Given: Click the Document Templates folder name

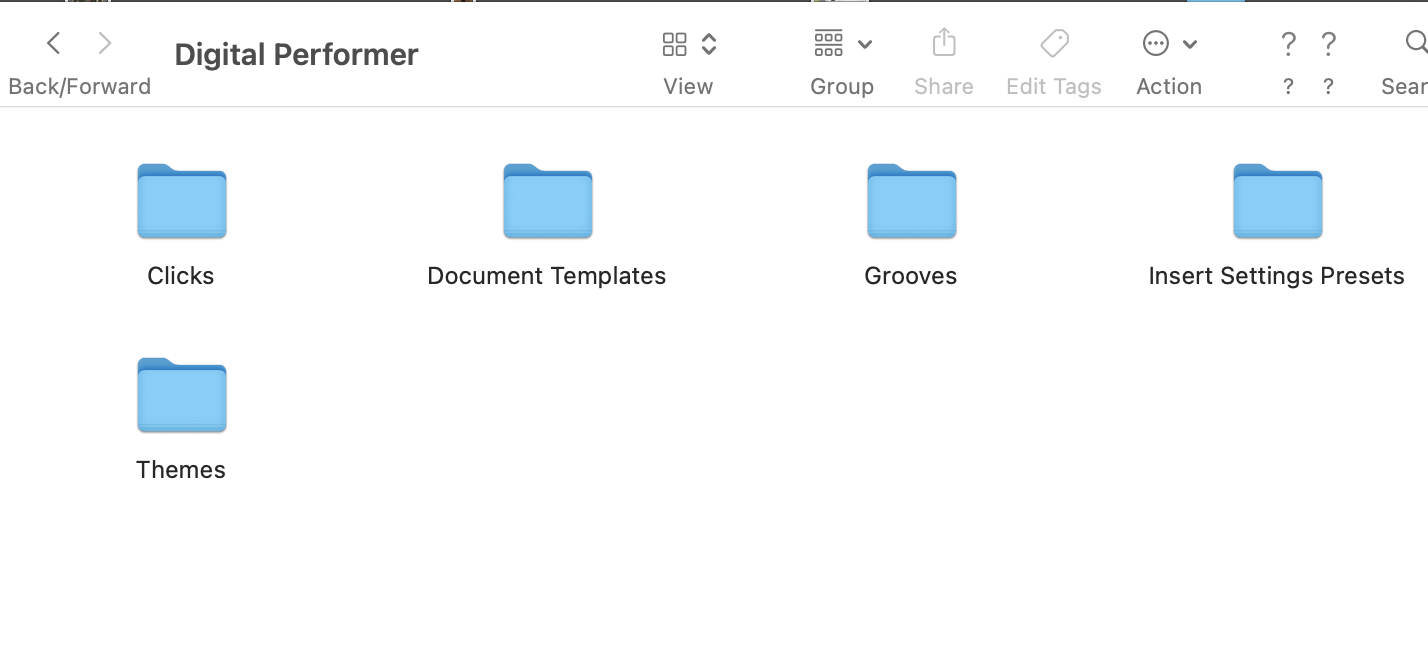Looking at the screenshot, I should (x=547, y=276).
